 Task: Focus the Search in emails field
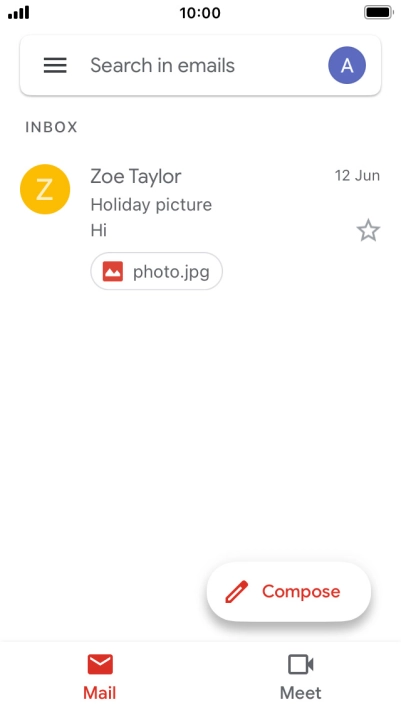point(200,65)
